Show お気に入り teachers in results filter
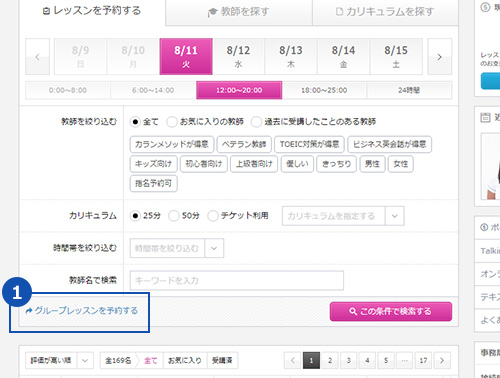Image resolution: width=500 pixels, height=378 pixels. 185,361
